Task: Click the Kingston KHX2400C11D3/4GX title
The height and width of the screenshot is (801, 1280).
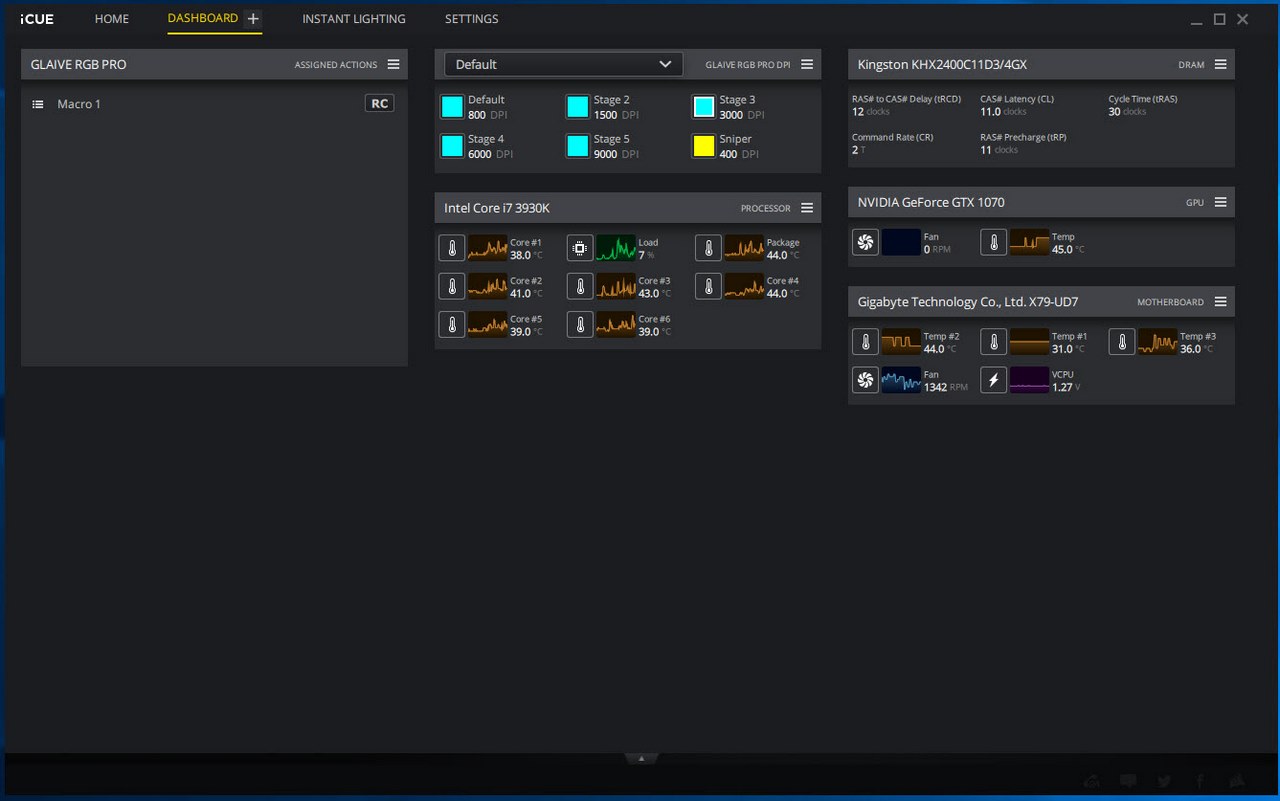Action: click(x=942, y=64)
